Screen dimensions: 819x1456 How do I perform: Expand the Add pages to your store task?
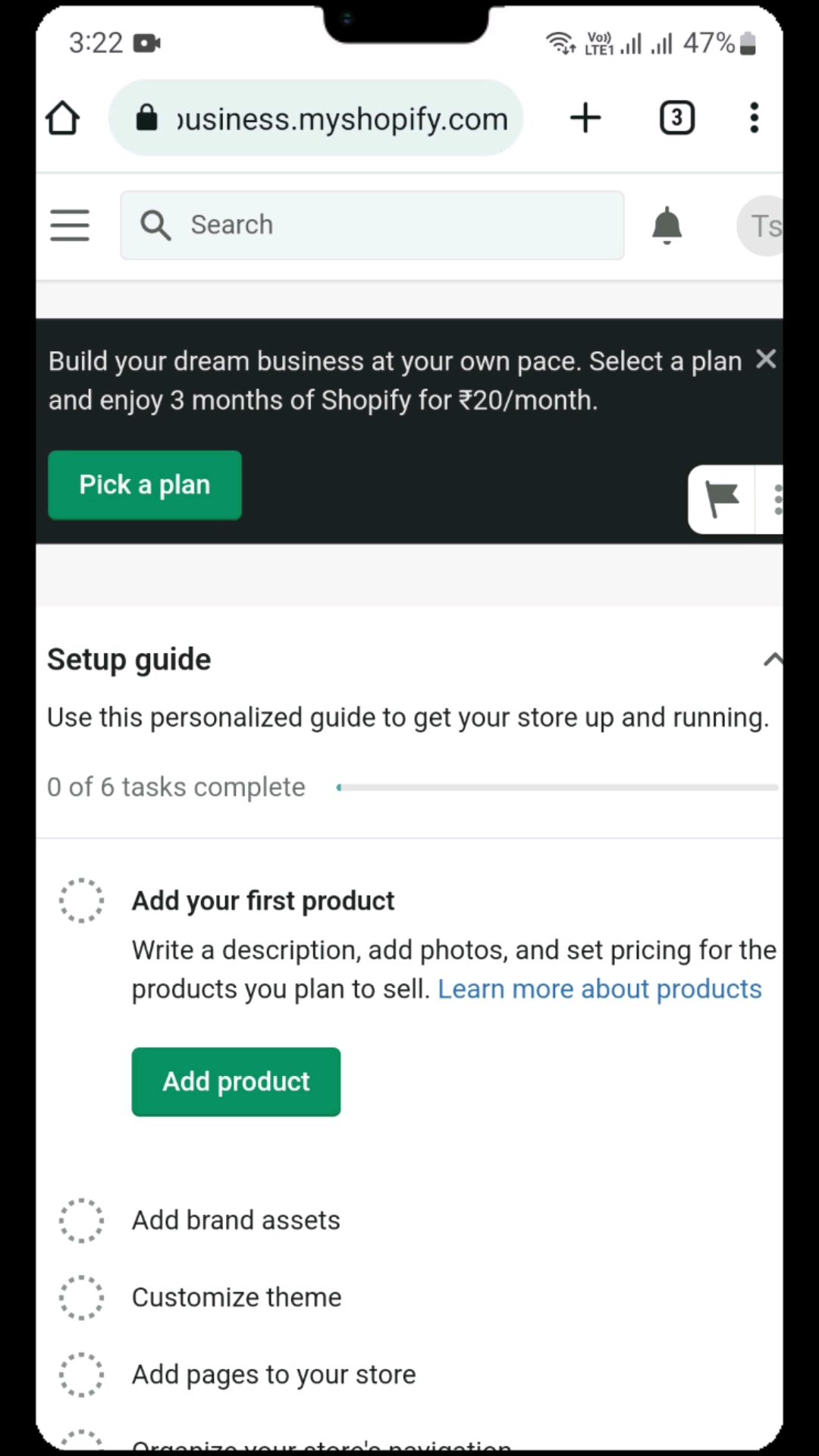[x=274, y=1374]
